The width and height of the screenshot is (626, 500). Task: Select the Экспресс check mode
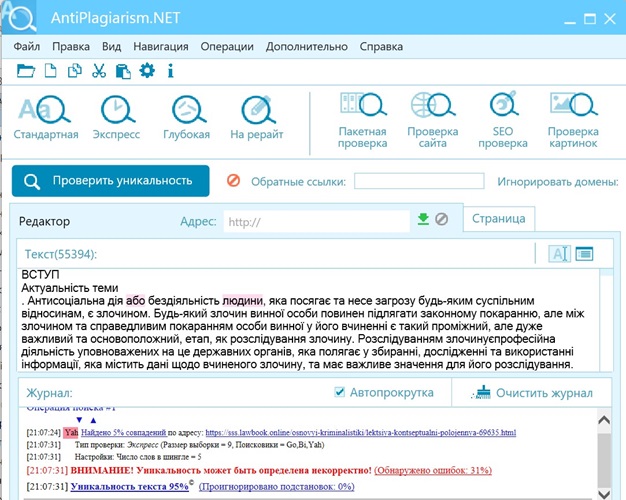tap(116, 117)
